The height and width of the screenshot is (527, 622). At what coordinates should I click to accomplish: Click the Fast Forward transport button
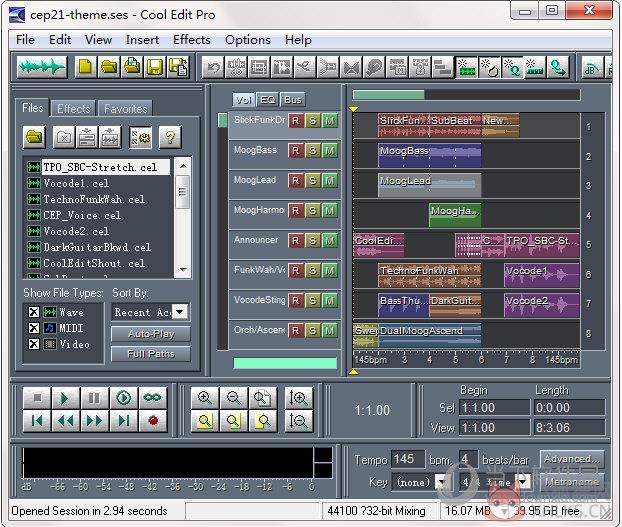(x=94, y=420)
